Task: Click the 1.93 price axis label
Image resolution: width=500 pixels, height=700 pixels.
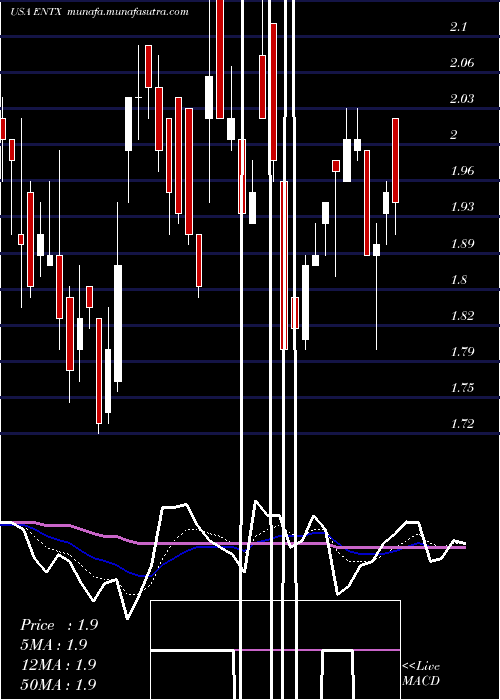Action: (x=462, y=207)
